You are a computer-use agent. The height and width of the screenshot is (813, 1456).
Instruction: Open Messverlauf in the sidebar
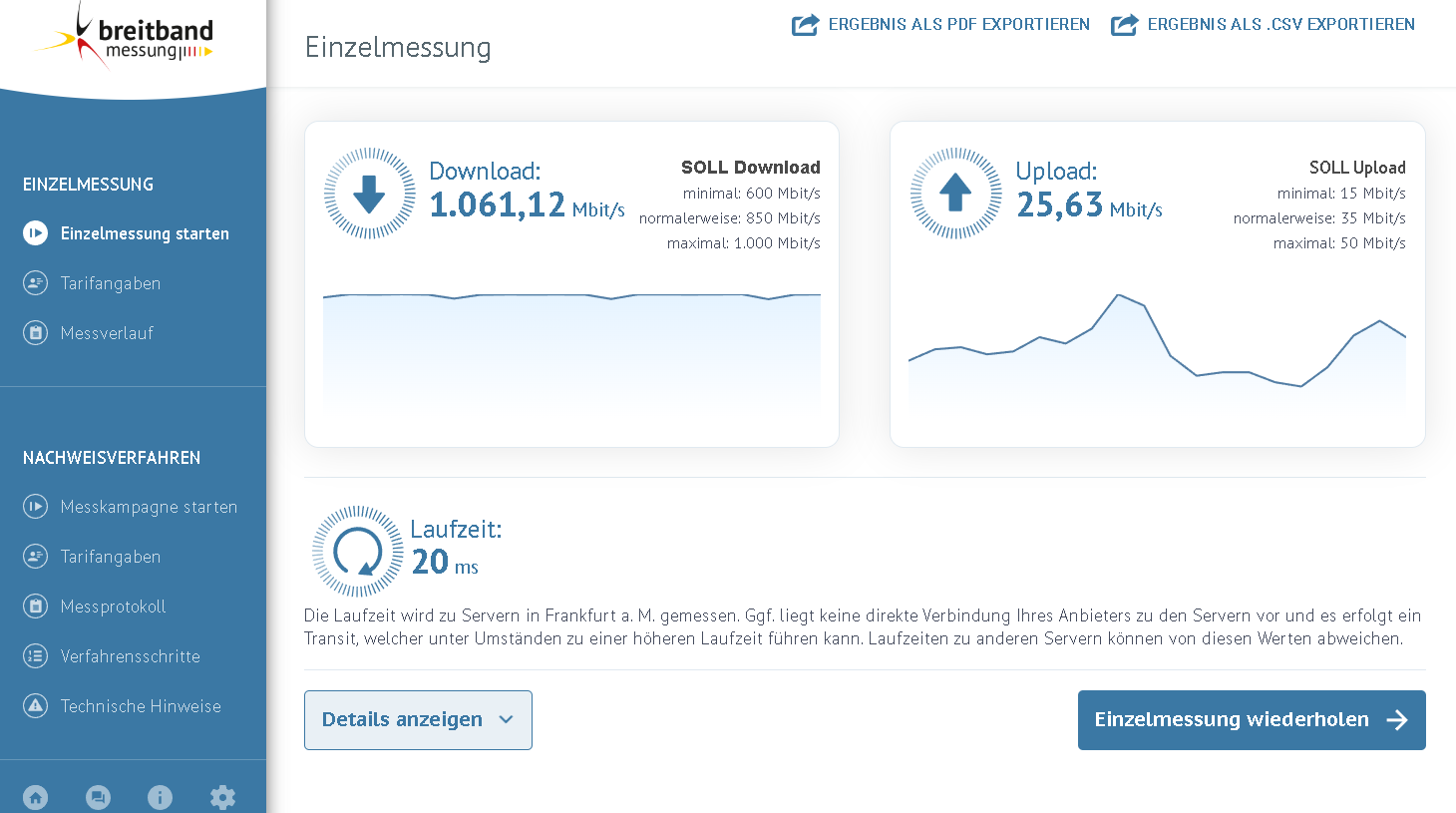89,333
